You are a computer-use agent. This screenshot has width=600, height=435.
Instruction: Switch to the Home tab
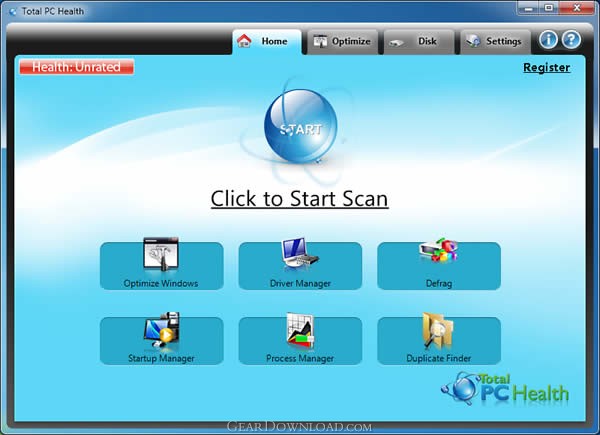click(x=267, y=41)
